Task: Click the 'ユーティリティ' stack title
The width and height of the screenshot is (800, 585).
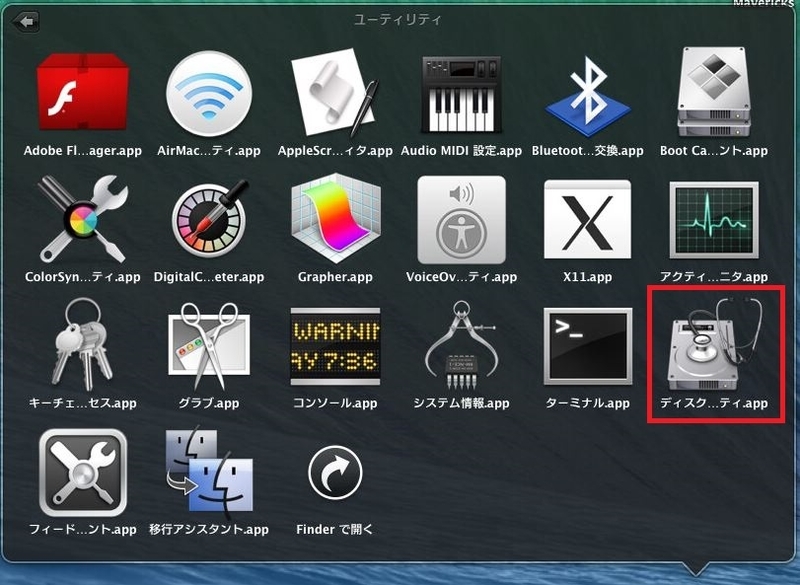Action: (x=397, y=20)
